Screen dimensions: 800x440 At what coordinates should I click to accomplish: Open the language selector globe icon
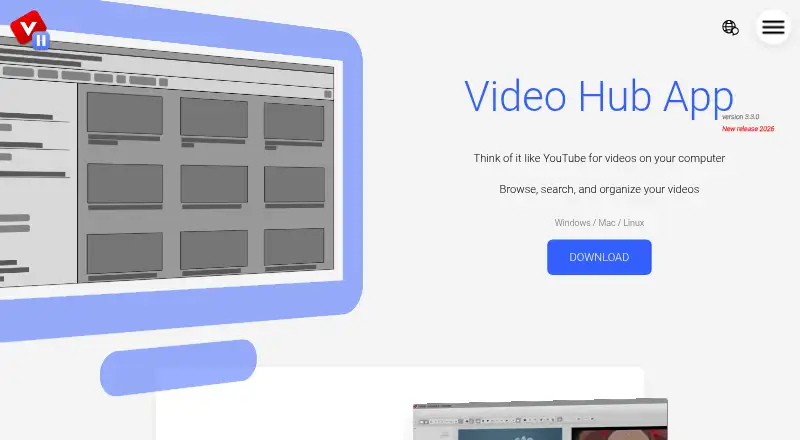tap(730, 28)
